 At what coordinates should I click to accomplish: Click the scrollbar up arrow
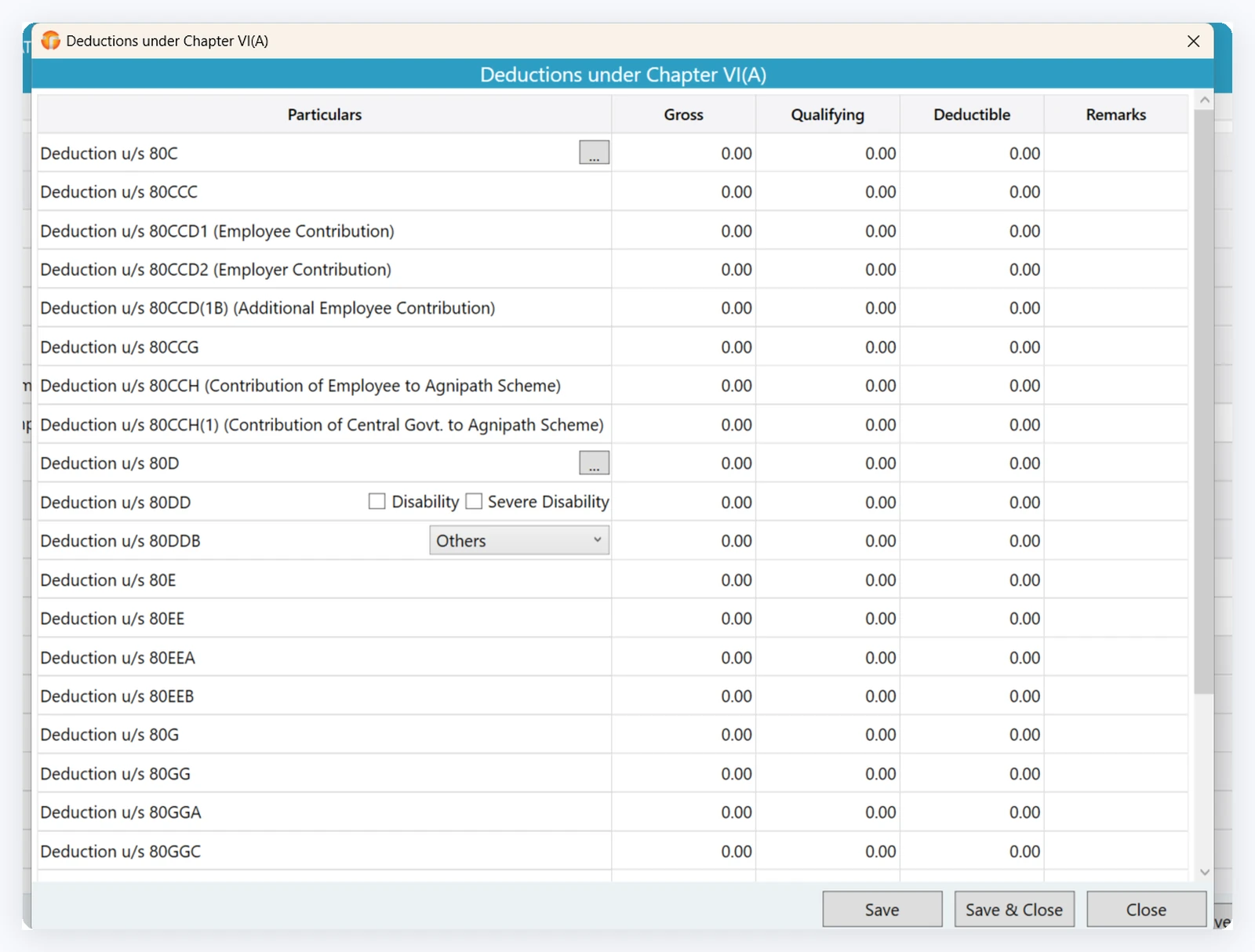(x=1205, y=100)
